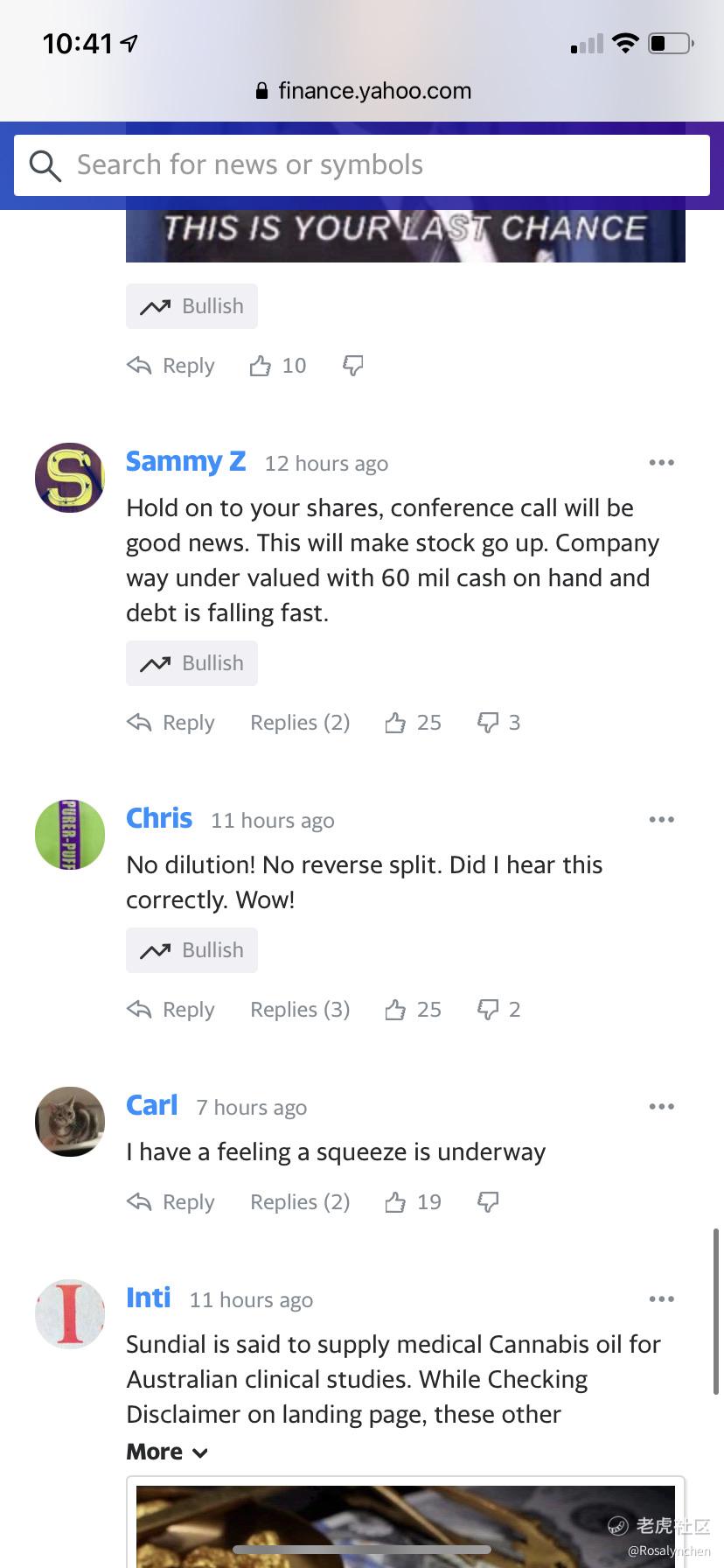Reply to Sammy Z's comment
Screen dimensions: 724x1568
(171, 723)
